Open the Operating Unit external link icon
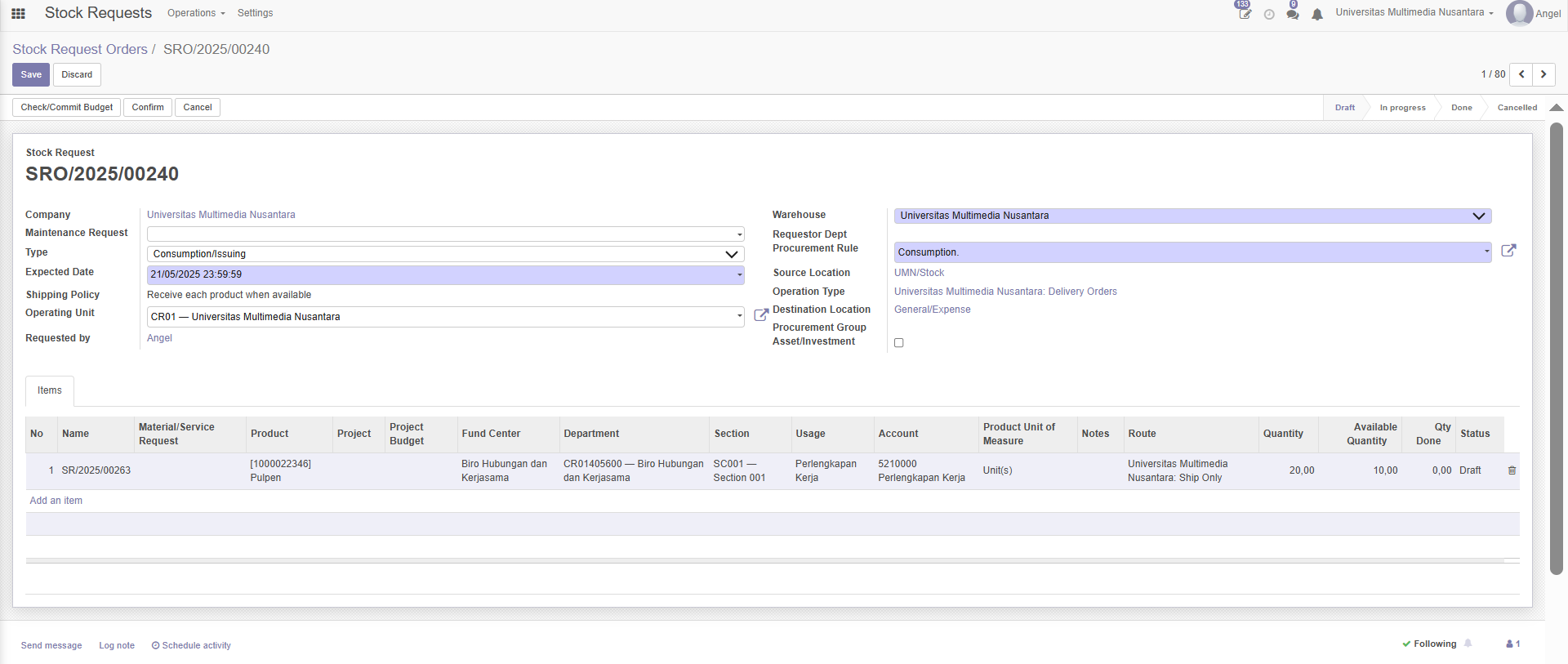The image size is (1568, 664). point(760,315)
